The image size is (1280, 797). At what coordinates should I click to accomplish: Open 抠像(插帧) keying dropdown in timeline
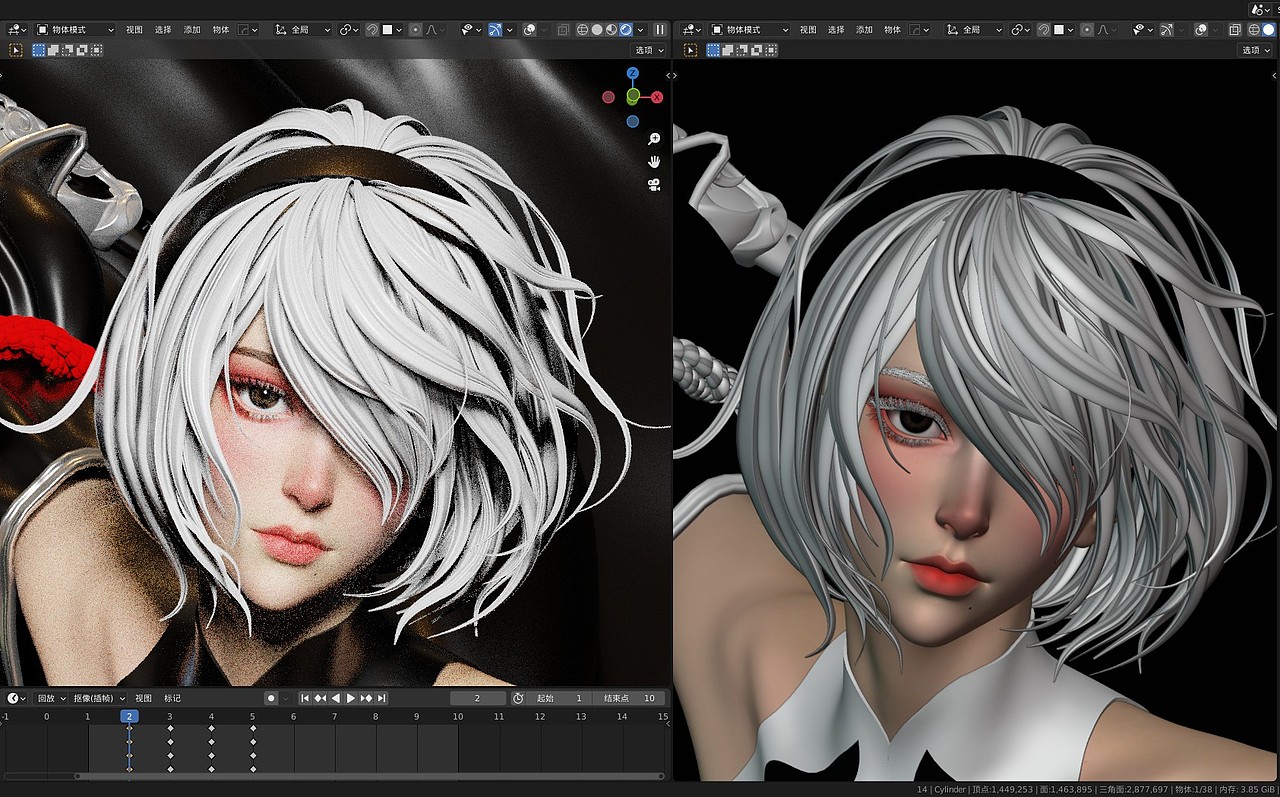pyautogui.click(x=99, y=698)
